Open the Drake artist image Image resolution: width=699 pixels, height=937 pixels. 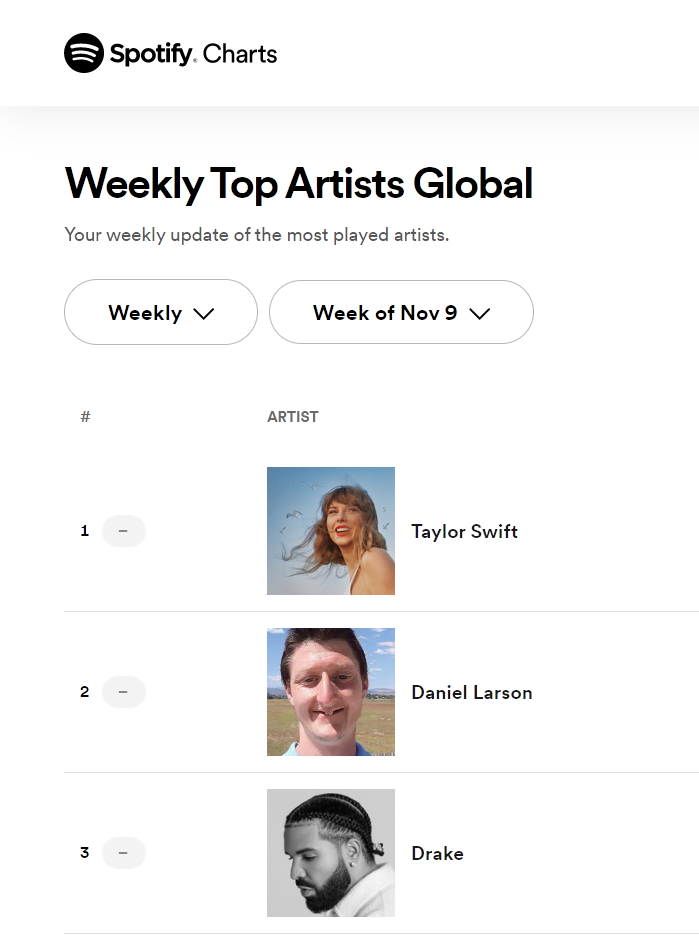pyautogui.click(x=331, y=853)
